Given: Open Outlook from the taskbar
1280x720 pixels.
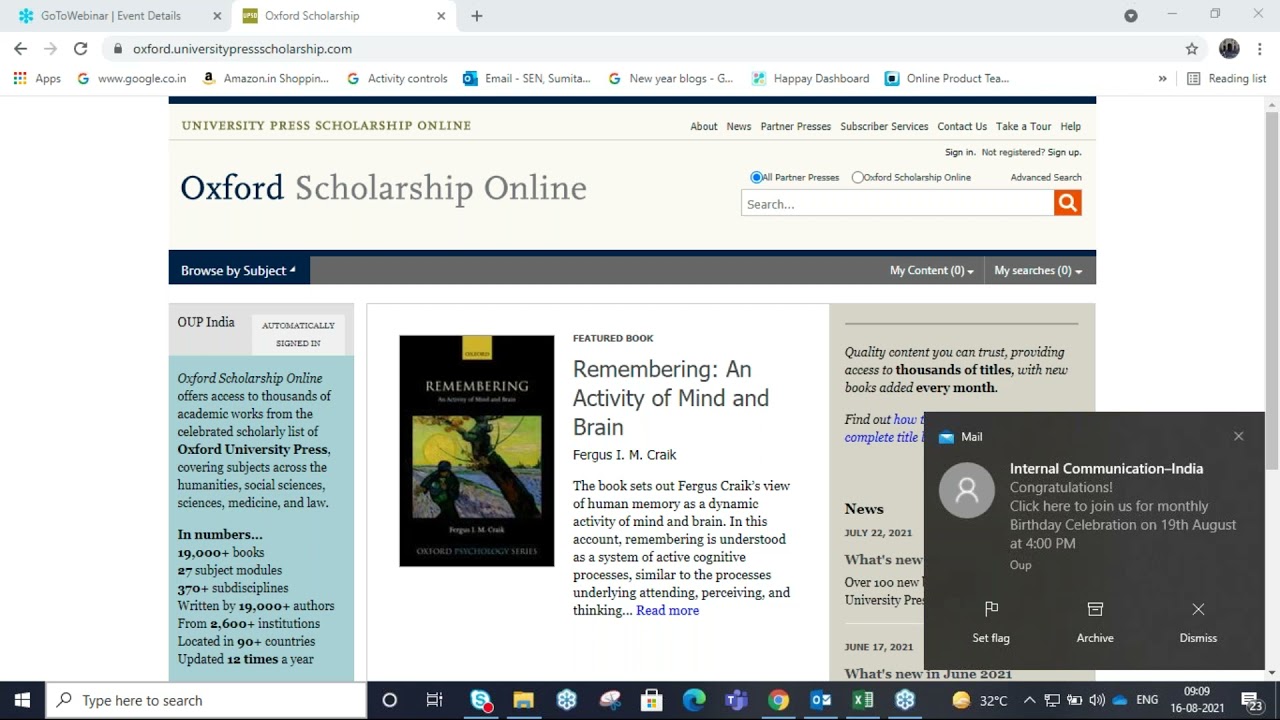Looking at the screenshot, I should tap(821, 700).
